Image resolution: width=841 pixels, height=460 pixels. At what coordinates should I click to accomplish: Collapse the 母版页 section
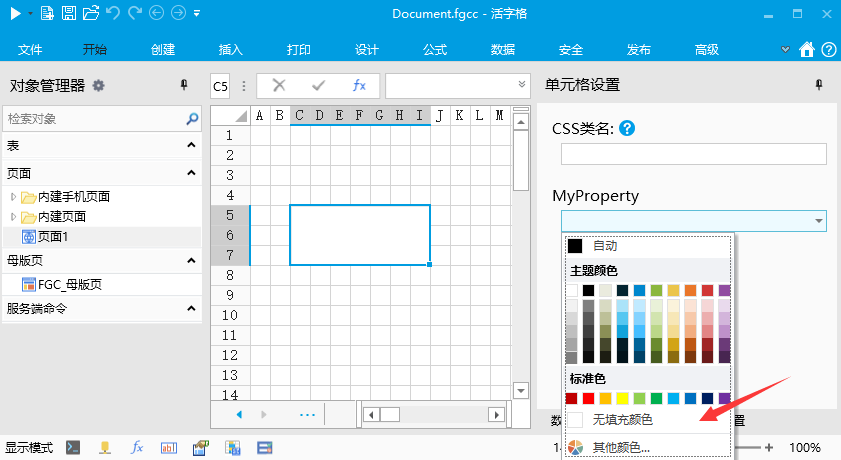(191, 260)
